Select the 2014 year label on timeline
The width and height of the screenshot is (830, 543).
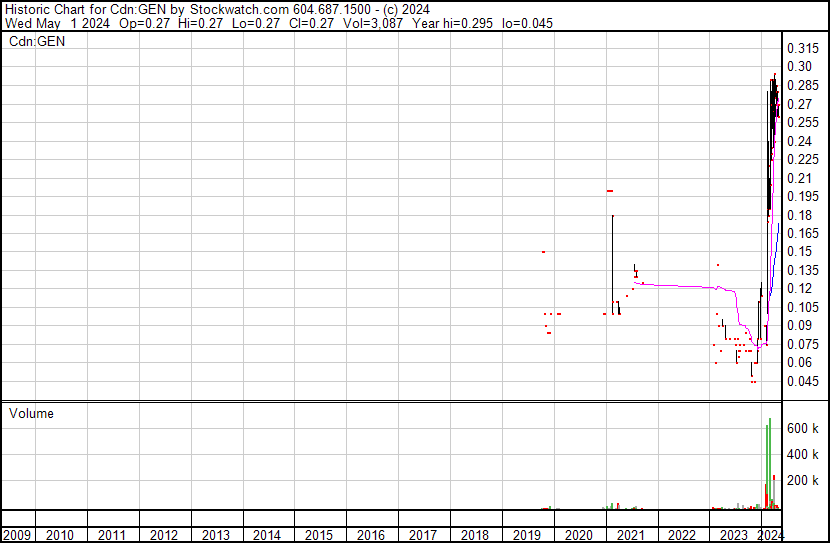click(x=267, y=535)
